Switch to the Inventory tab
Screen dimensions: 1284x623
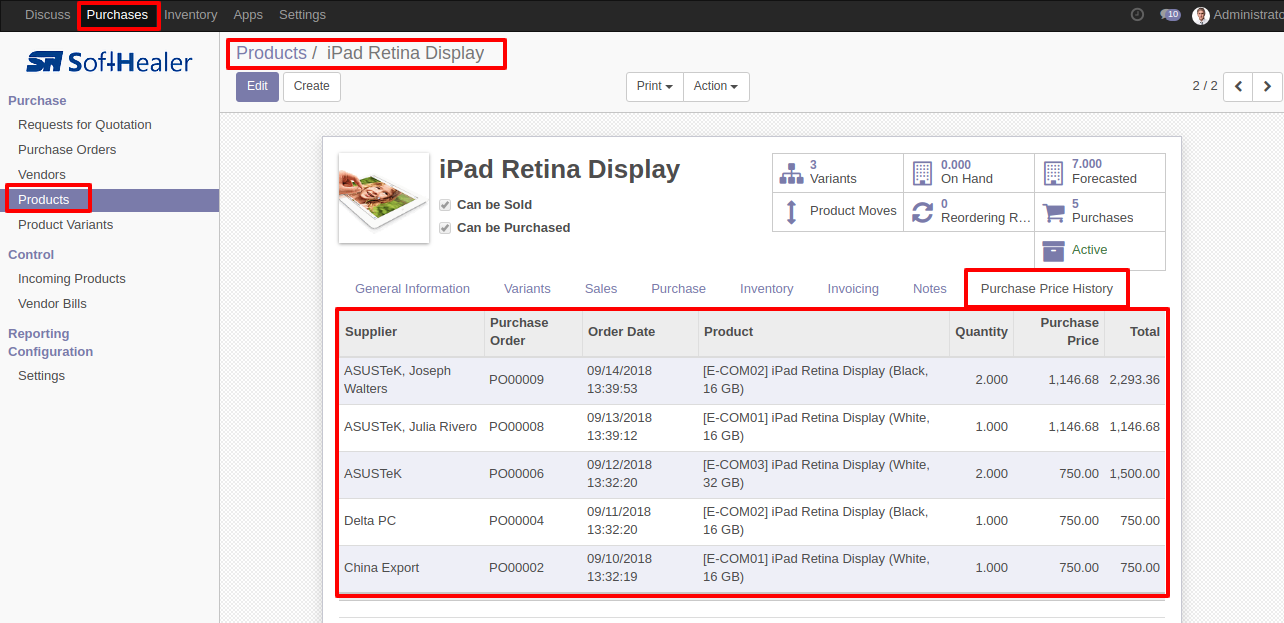766,289
